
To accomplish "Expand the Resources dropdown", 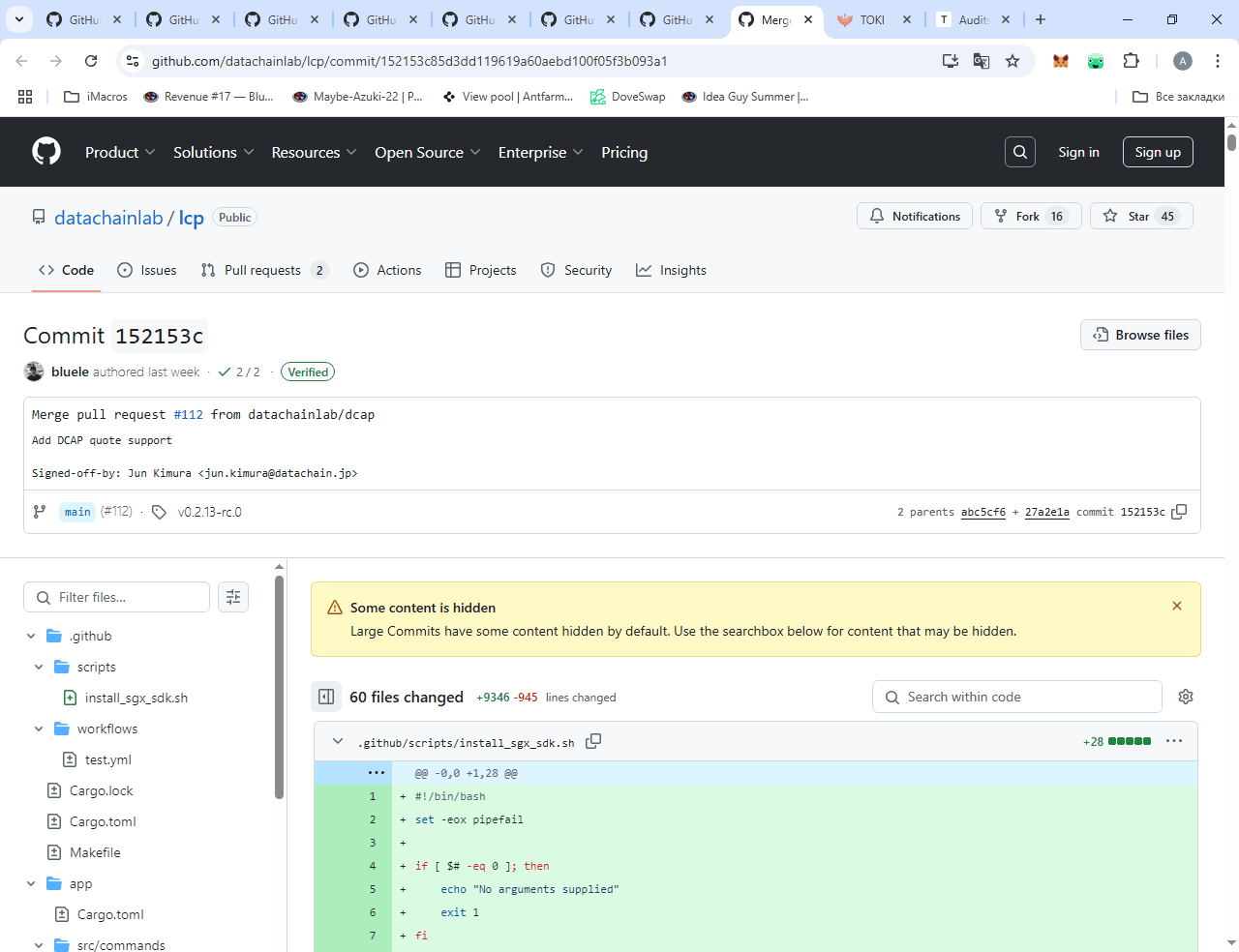I will 315,152.
